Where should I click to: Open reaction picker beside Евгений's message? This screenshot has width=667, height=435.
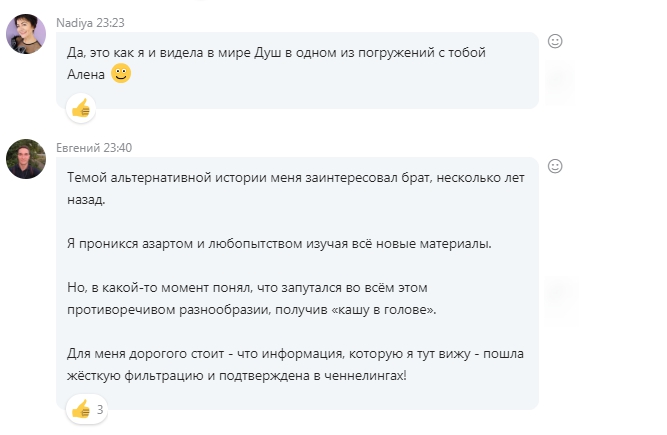coord(556,166)
